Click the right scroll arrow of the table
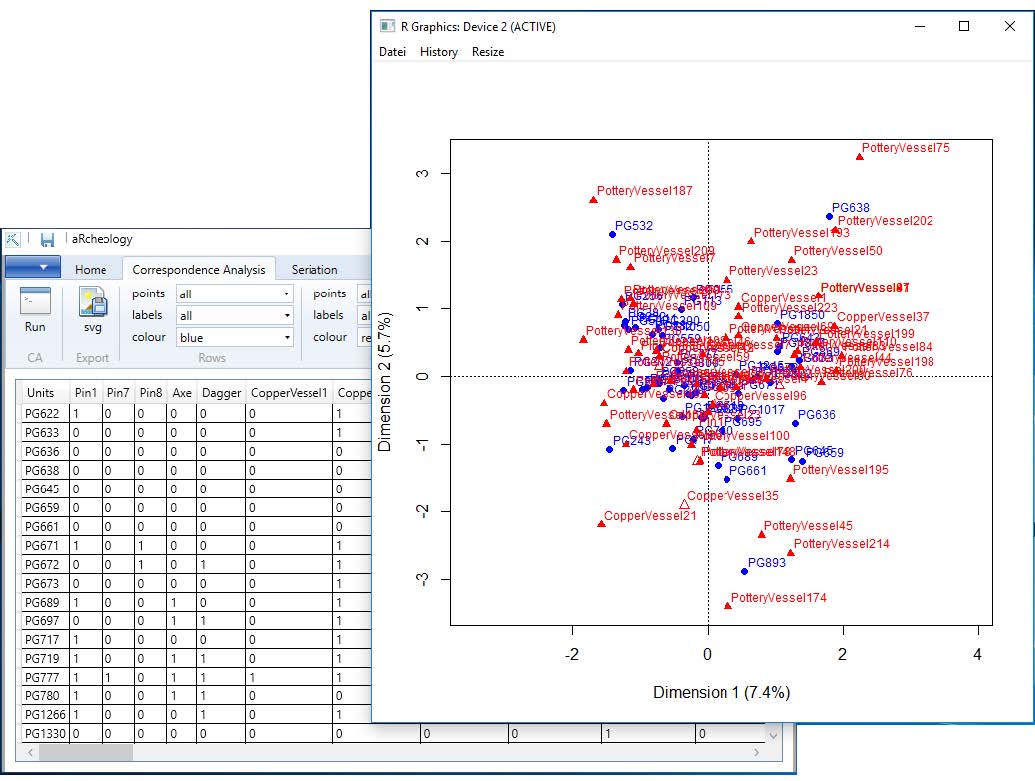Viewport: 1035px width, 781px height. 756,752
